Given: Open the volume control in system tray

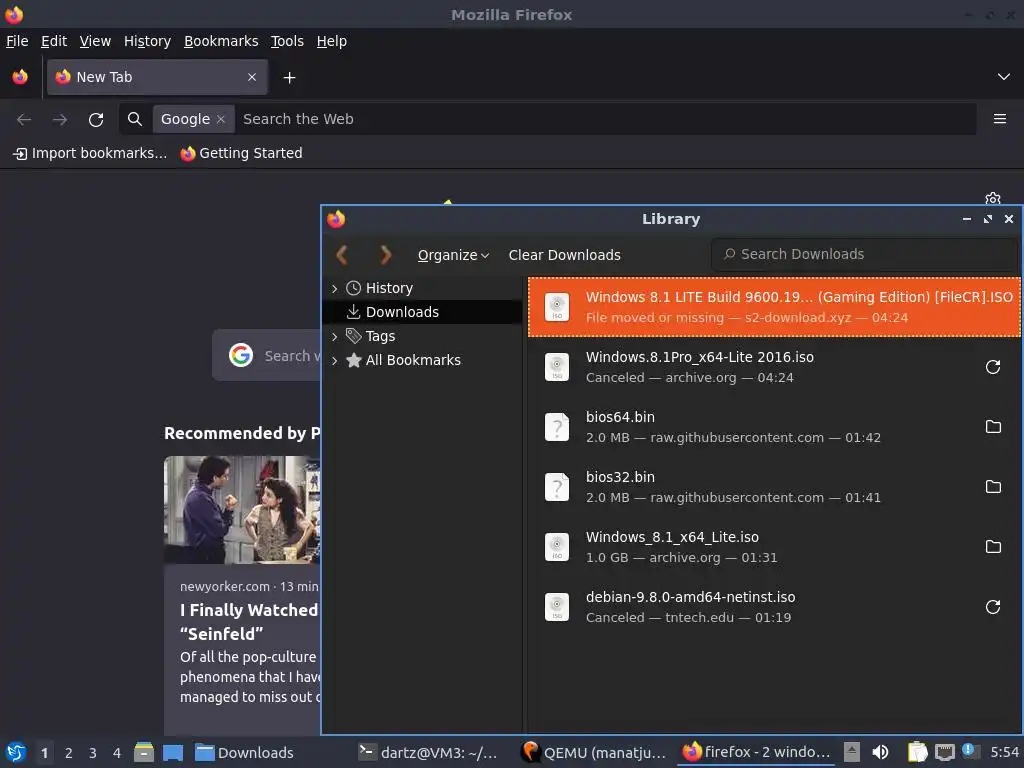Looking at the screenshot, I should 880,752.
